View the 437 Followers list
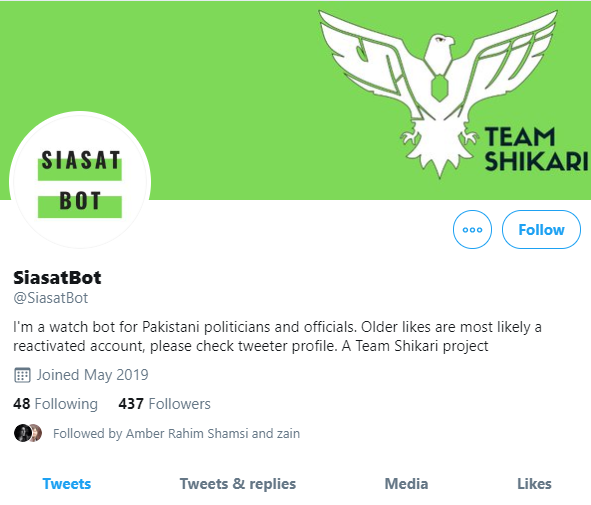 click(164, 404)
